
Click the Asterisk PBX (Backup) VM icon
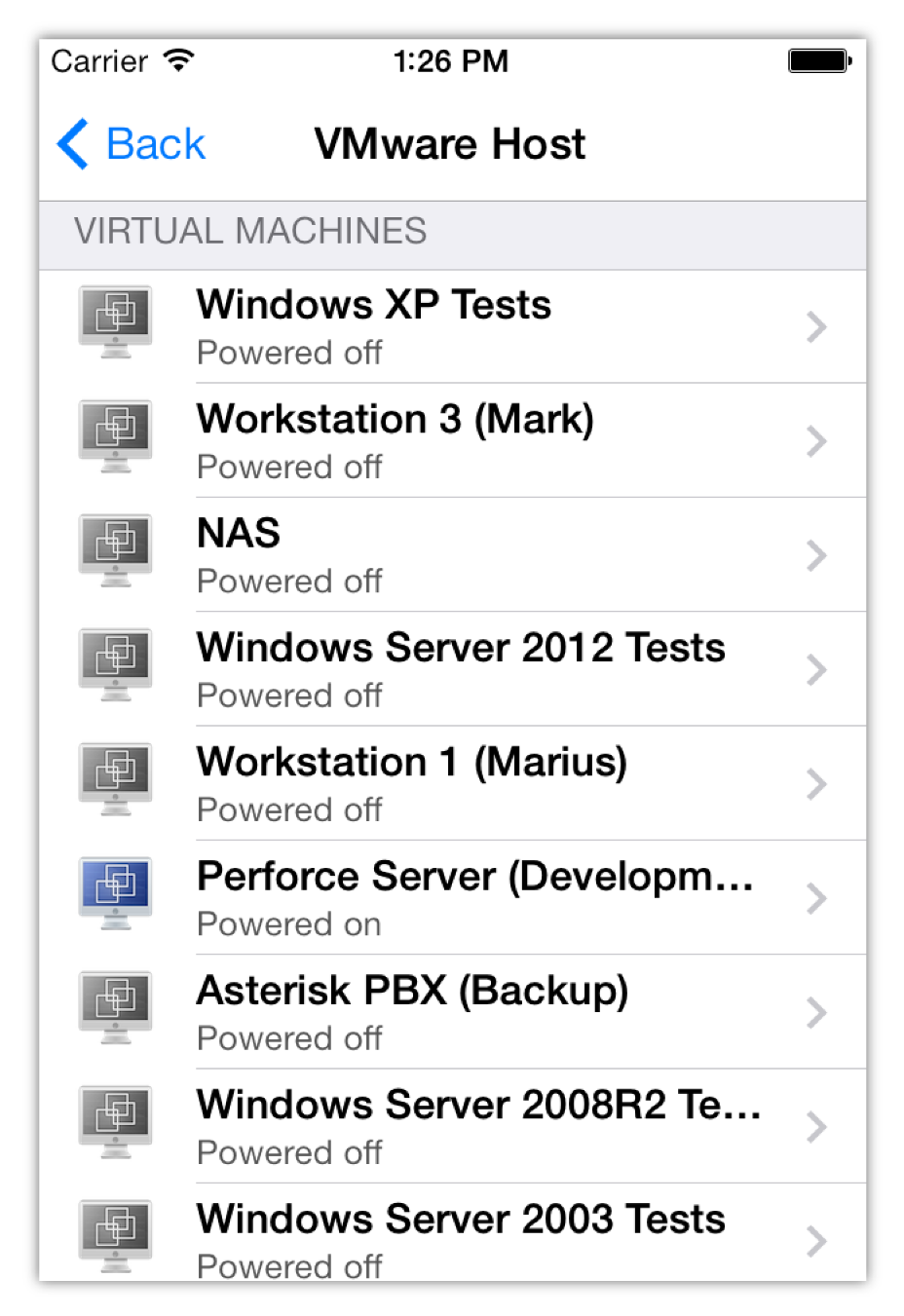coord(116,1008)
